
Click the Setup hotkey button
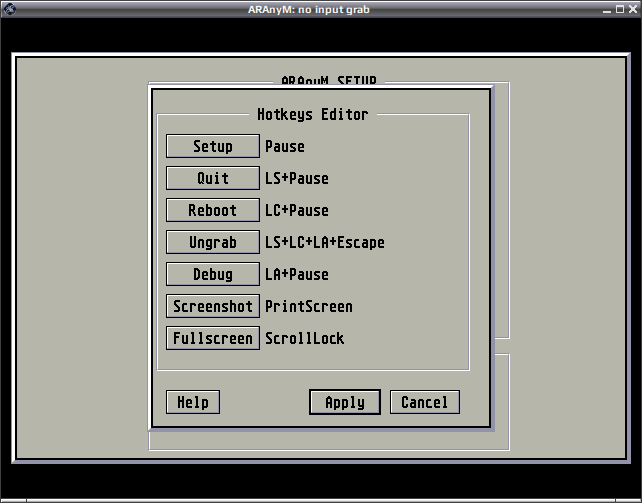tap(212, 146)
